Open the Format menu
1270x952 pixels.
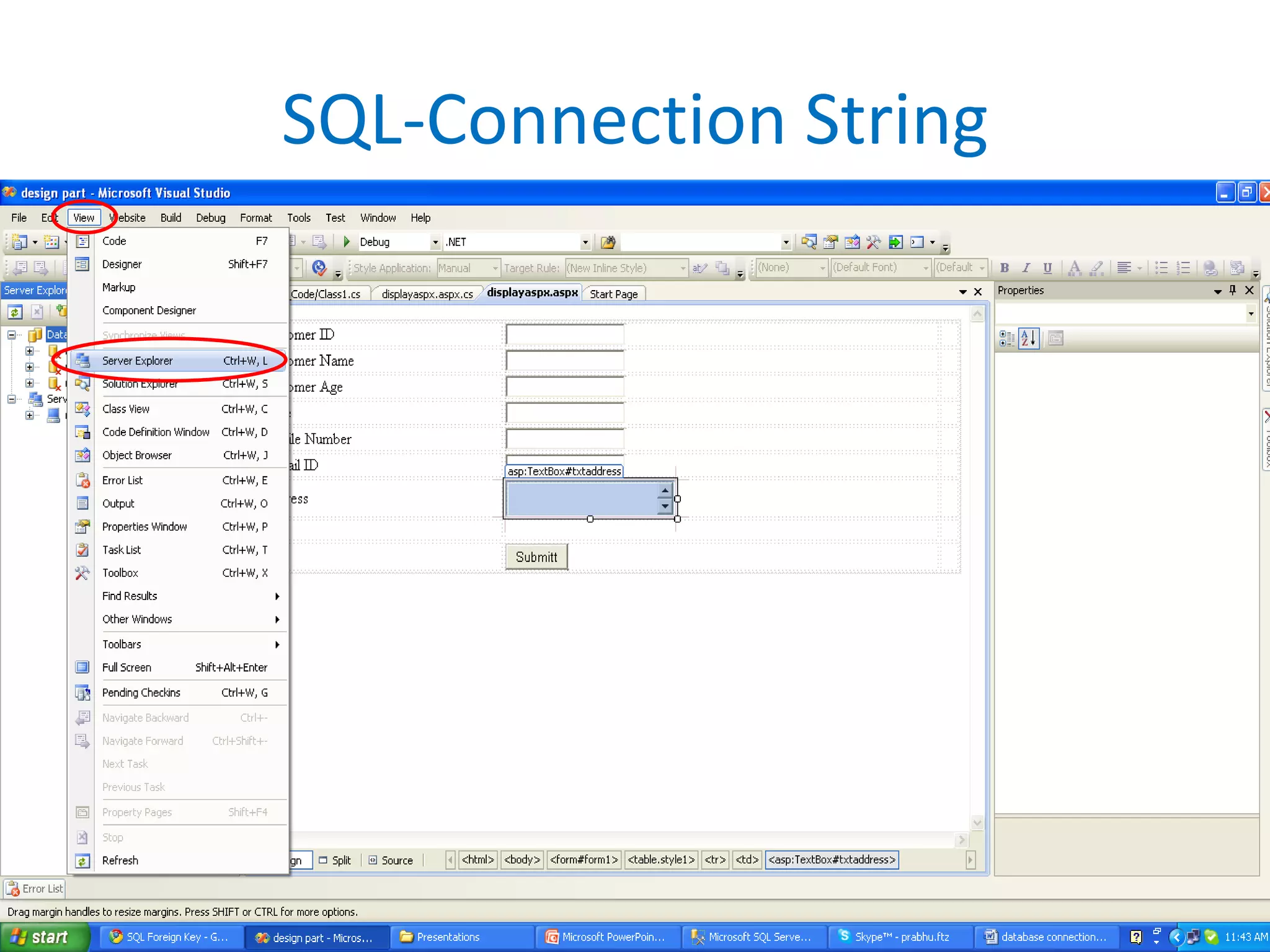click(x=256, y=218)
